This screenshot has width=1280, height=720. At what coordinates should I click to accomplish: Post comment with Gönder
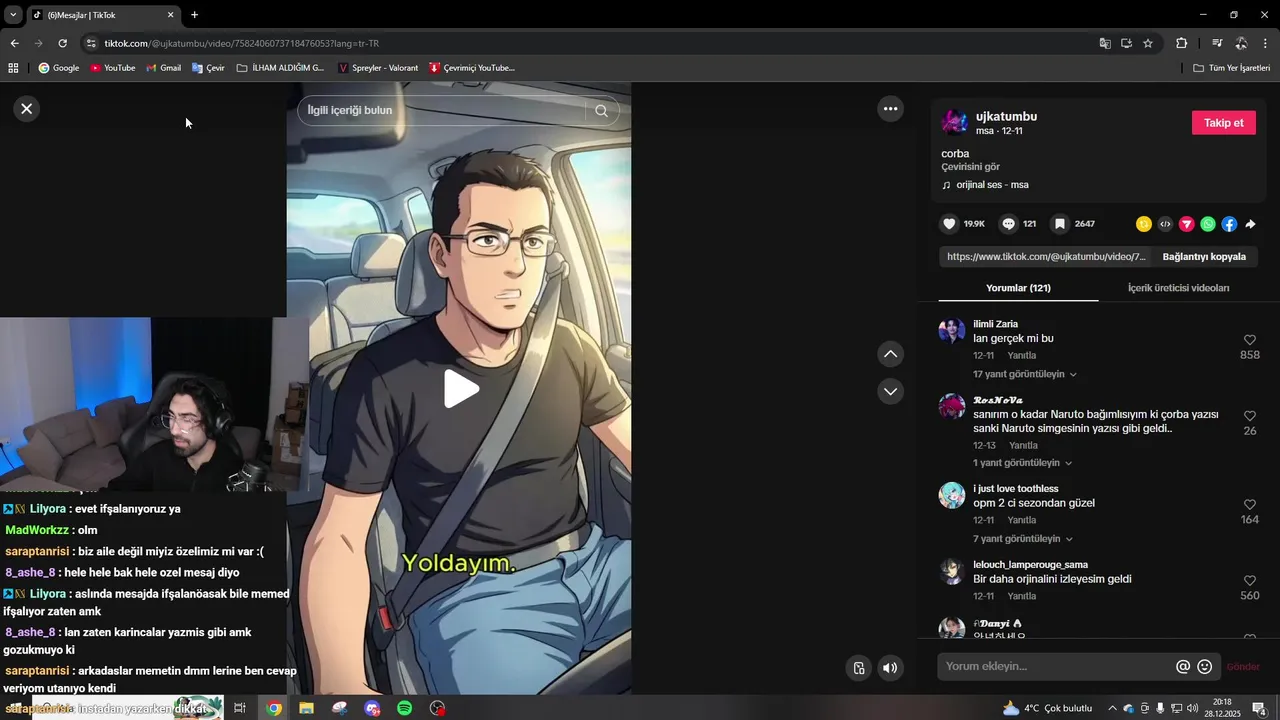click(x=1243, y=667)
